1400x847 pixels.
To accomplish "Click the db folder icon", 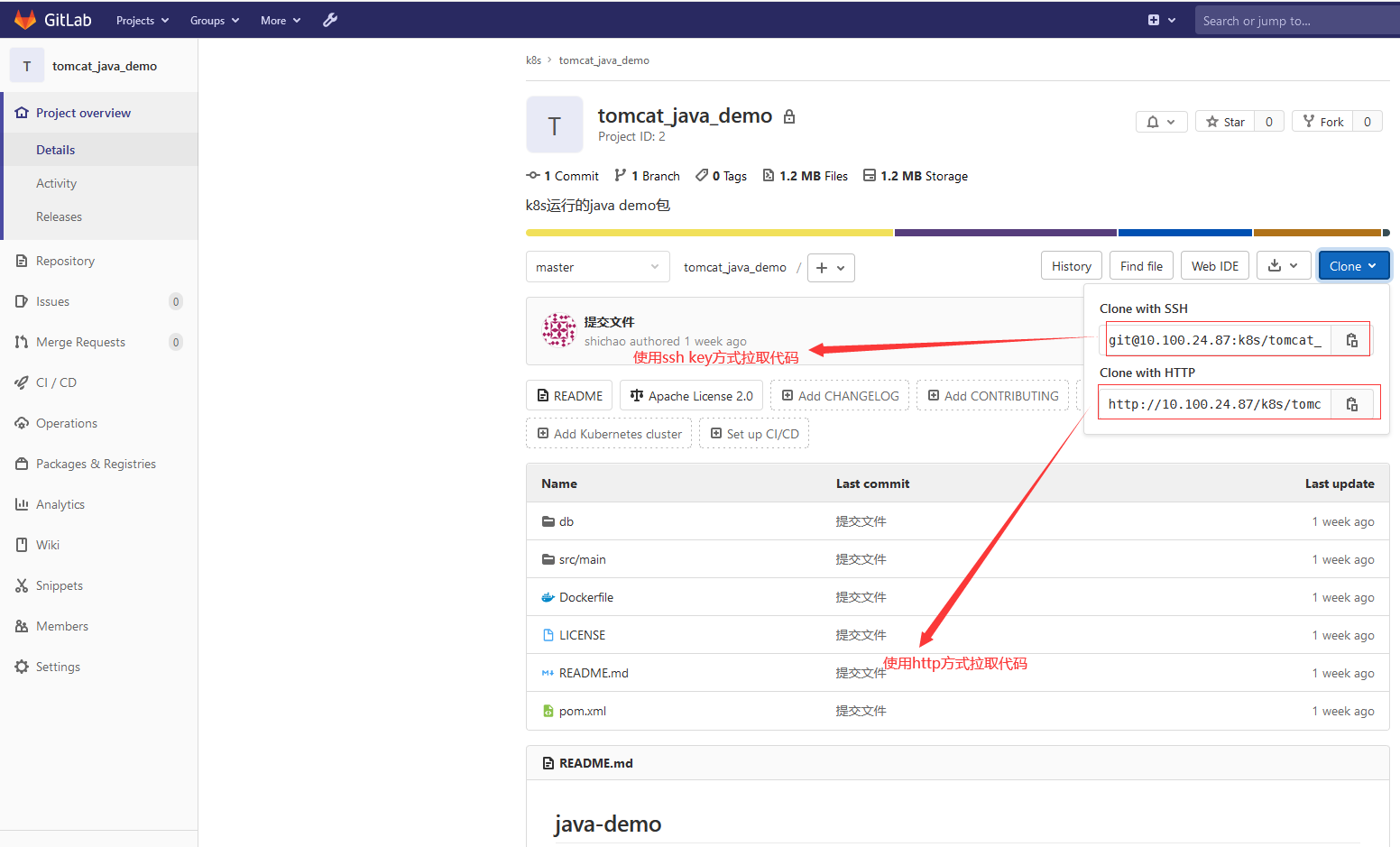I will pos(548,521).
